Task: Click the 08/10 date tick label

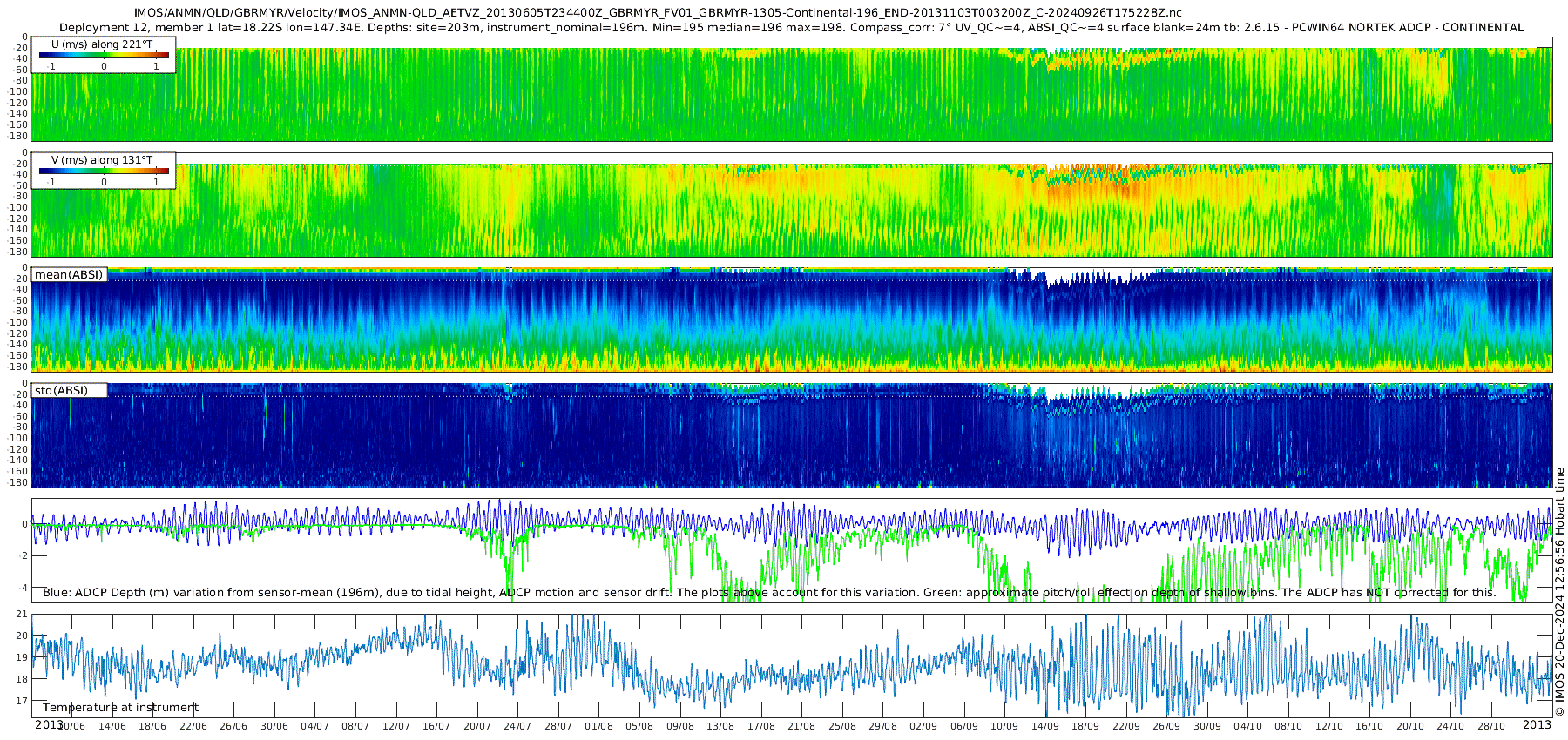Action: (x=1288, y=726)
